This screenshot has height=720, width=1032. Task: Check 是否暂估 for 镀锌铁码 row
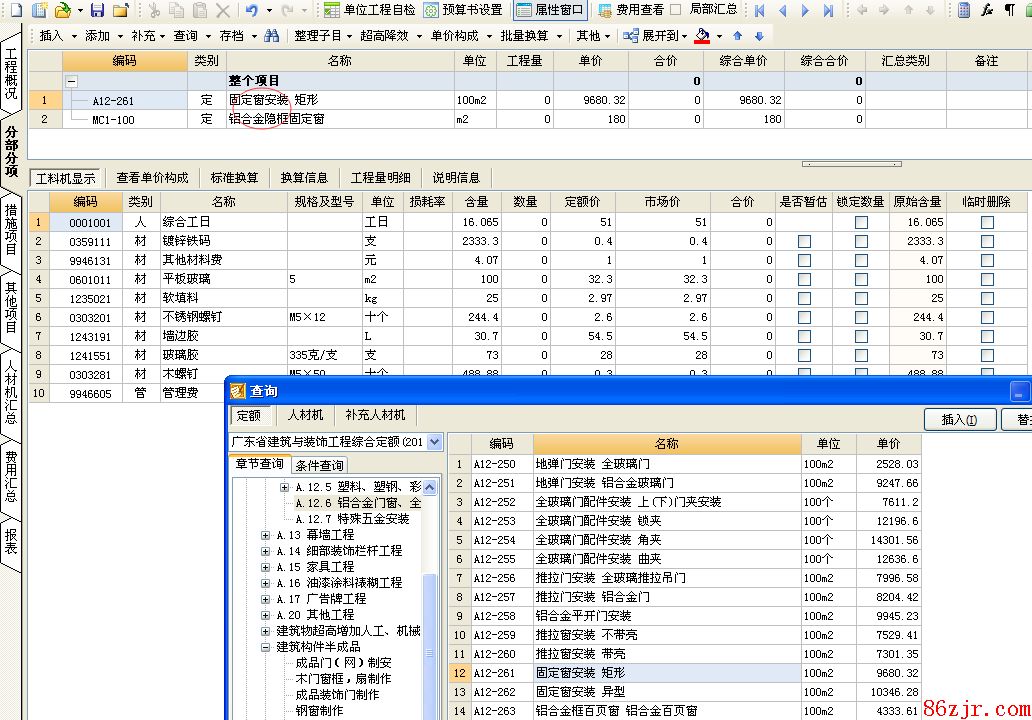coord(804,241)
